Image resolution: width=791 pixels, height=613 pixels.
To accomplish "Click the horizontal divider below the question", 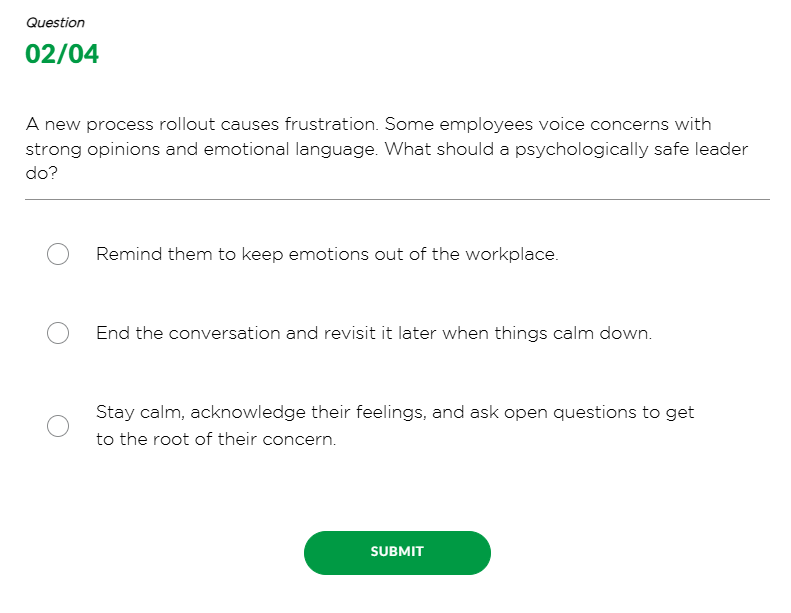I will point(397,199).
